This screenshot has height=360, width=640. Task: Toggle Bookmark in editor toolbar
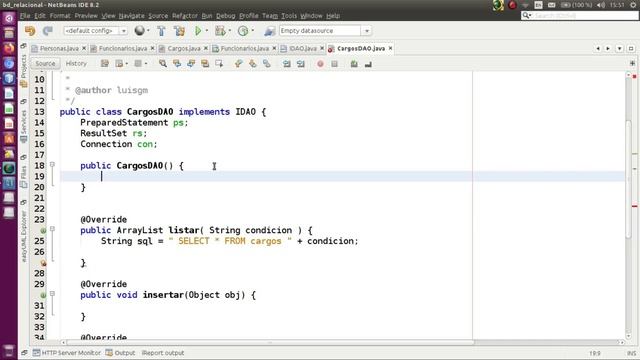(267, 64)
